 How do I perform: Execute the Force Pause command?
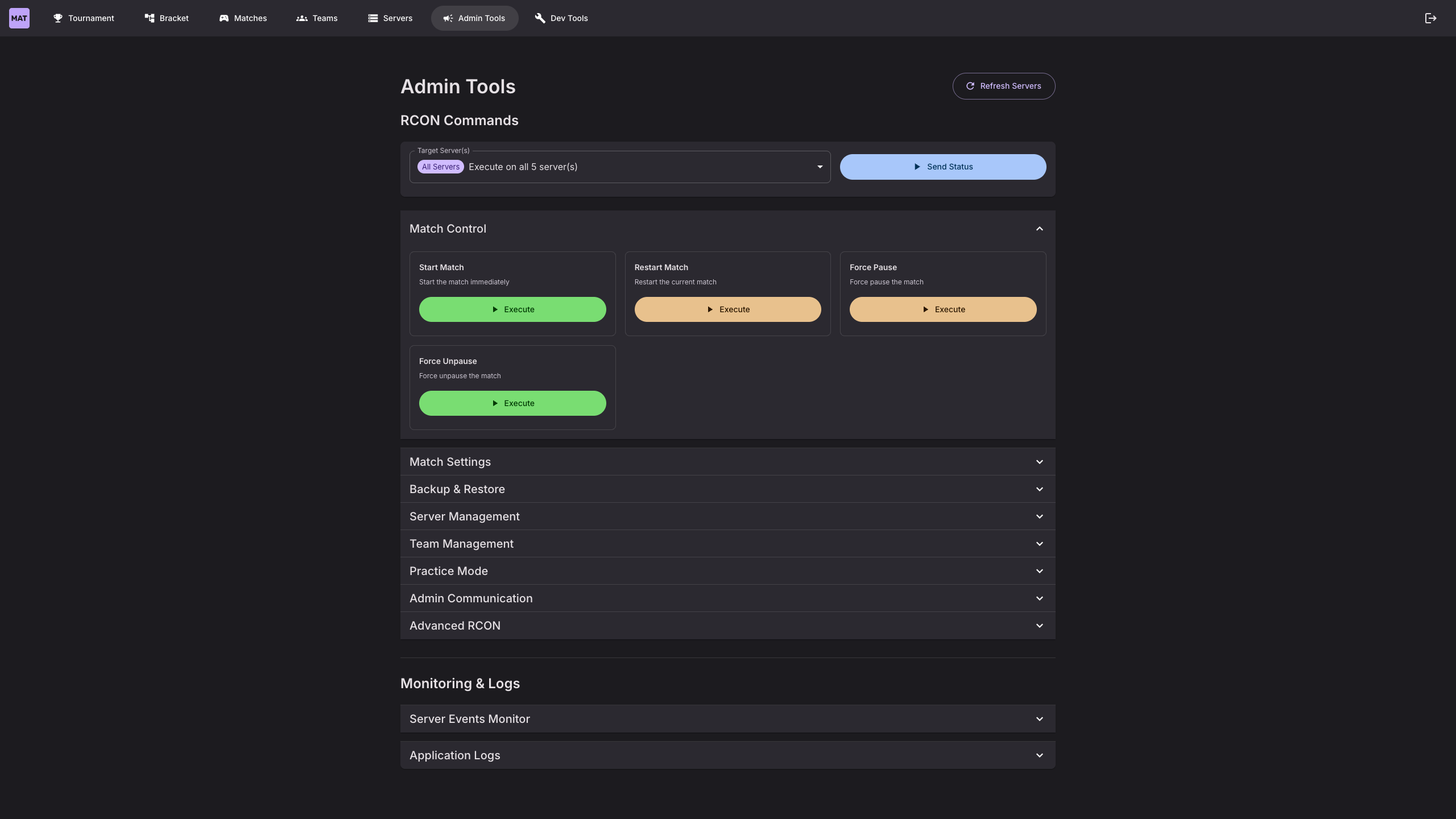click(x=942, y=309)
